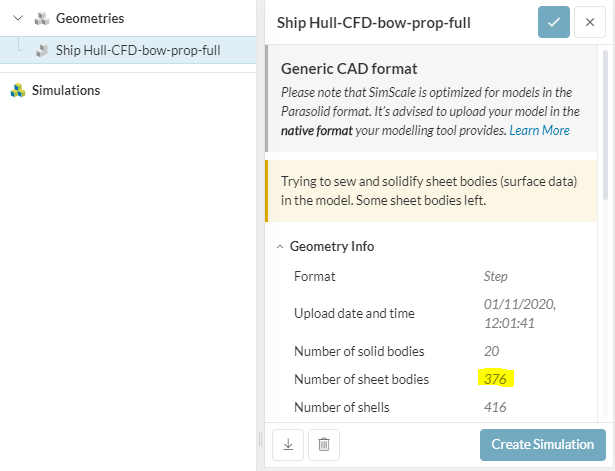Image resolution: width=615 pixels, height=471 pixels.
Task: Click the highlighted 376 sheet bodies value
Action: 496,379
